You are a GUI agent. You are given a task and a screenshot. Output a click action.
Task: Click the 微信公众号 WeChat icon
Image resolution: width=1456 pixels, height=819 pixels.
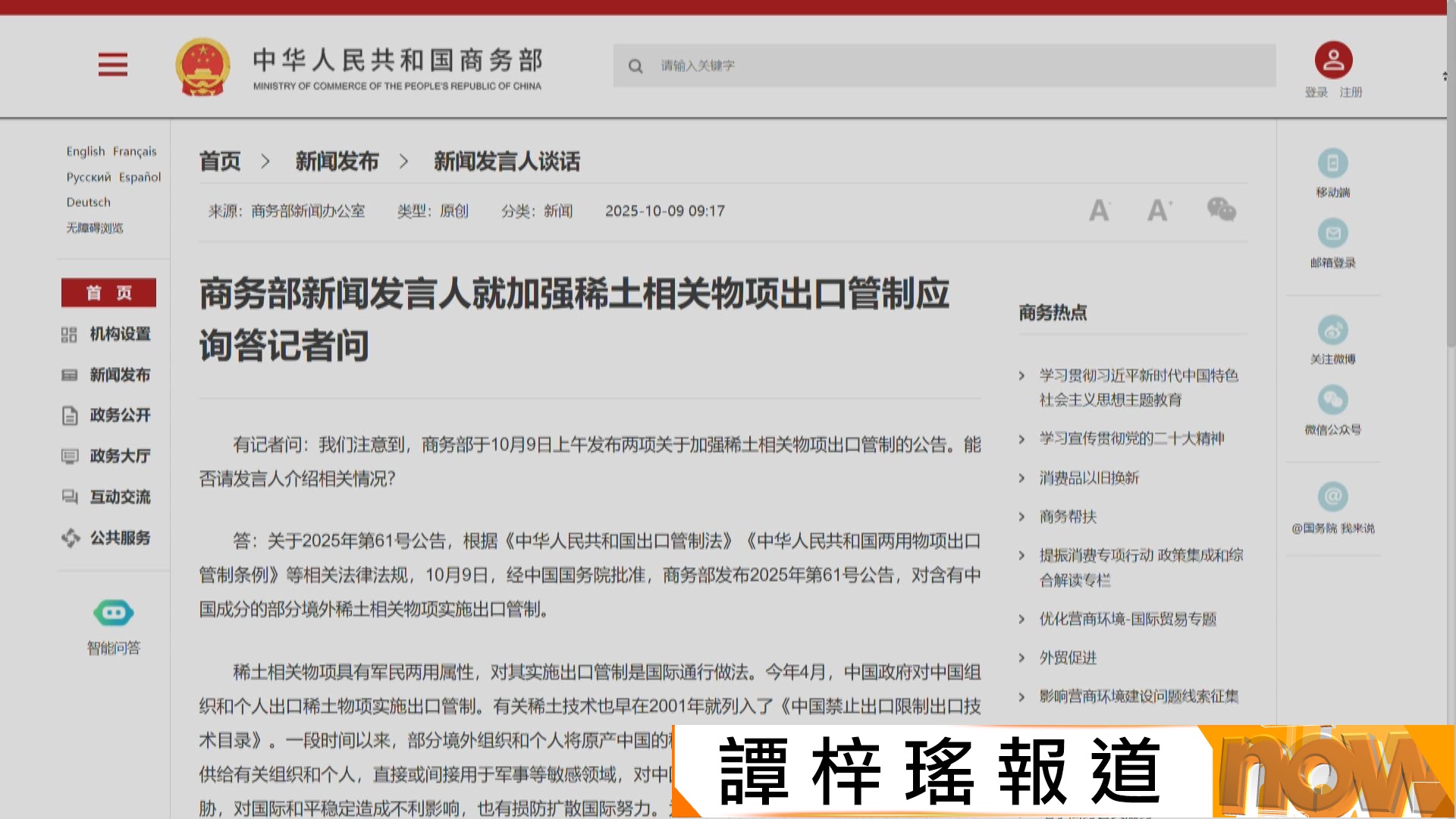(x=1332, y=400)
